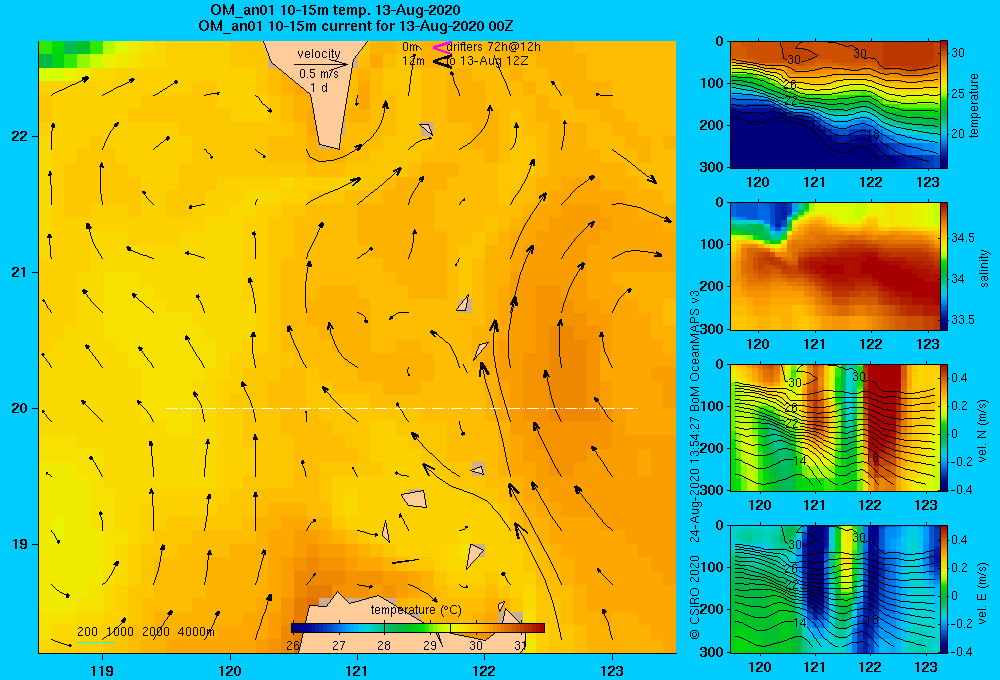Viewport: 1000px width, 680px height.
Task: Click the '33.5' tick on the salinity colorbar
Action: [x=962, y=320]
